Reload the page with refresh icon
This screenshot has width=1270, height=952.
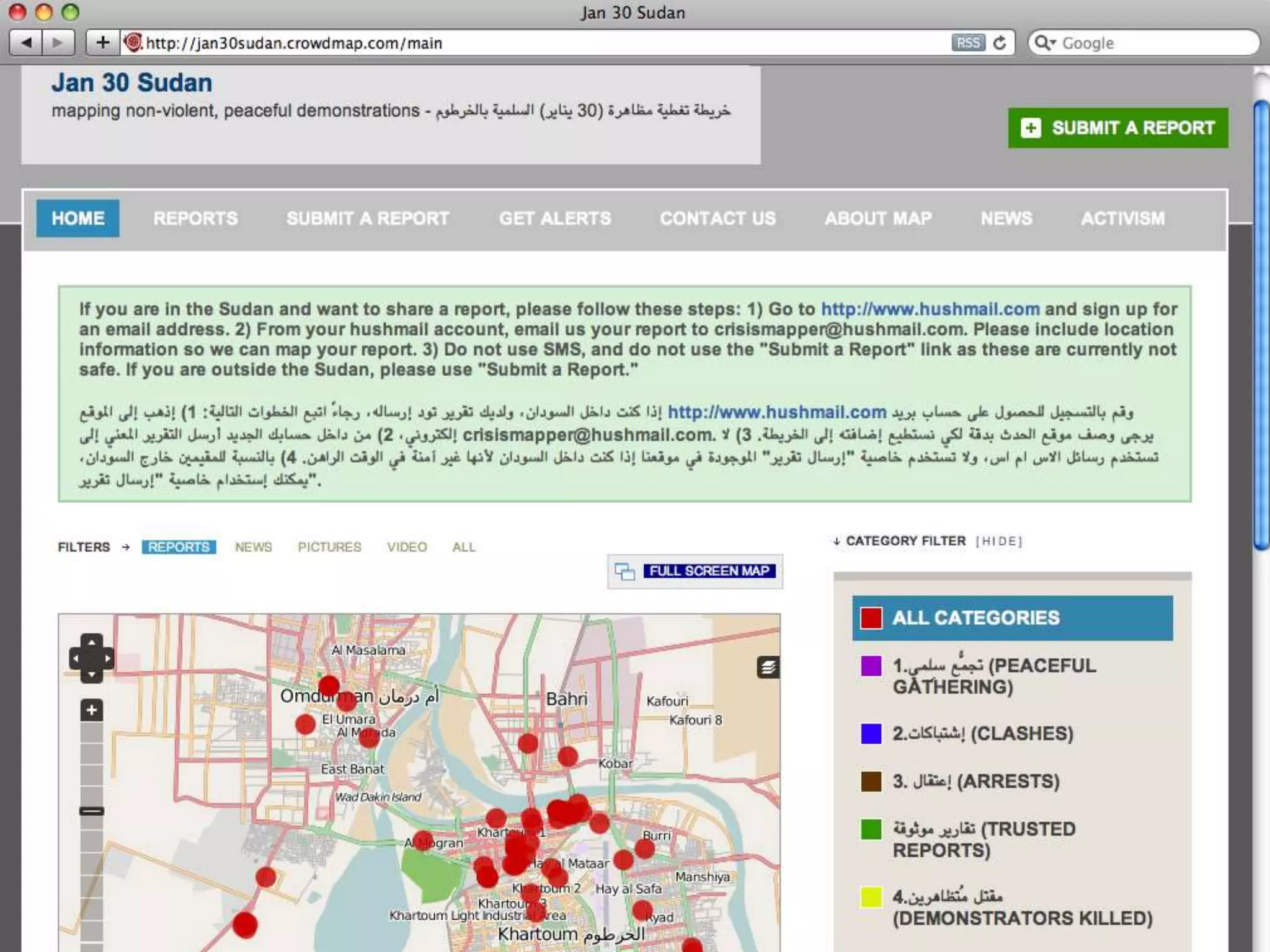click(x=1000, y=43)
